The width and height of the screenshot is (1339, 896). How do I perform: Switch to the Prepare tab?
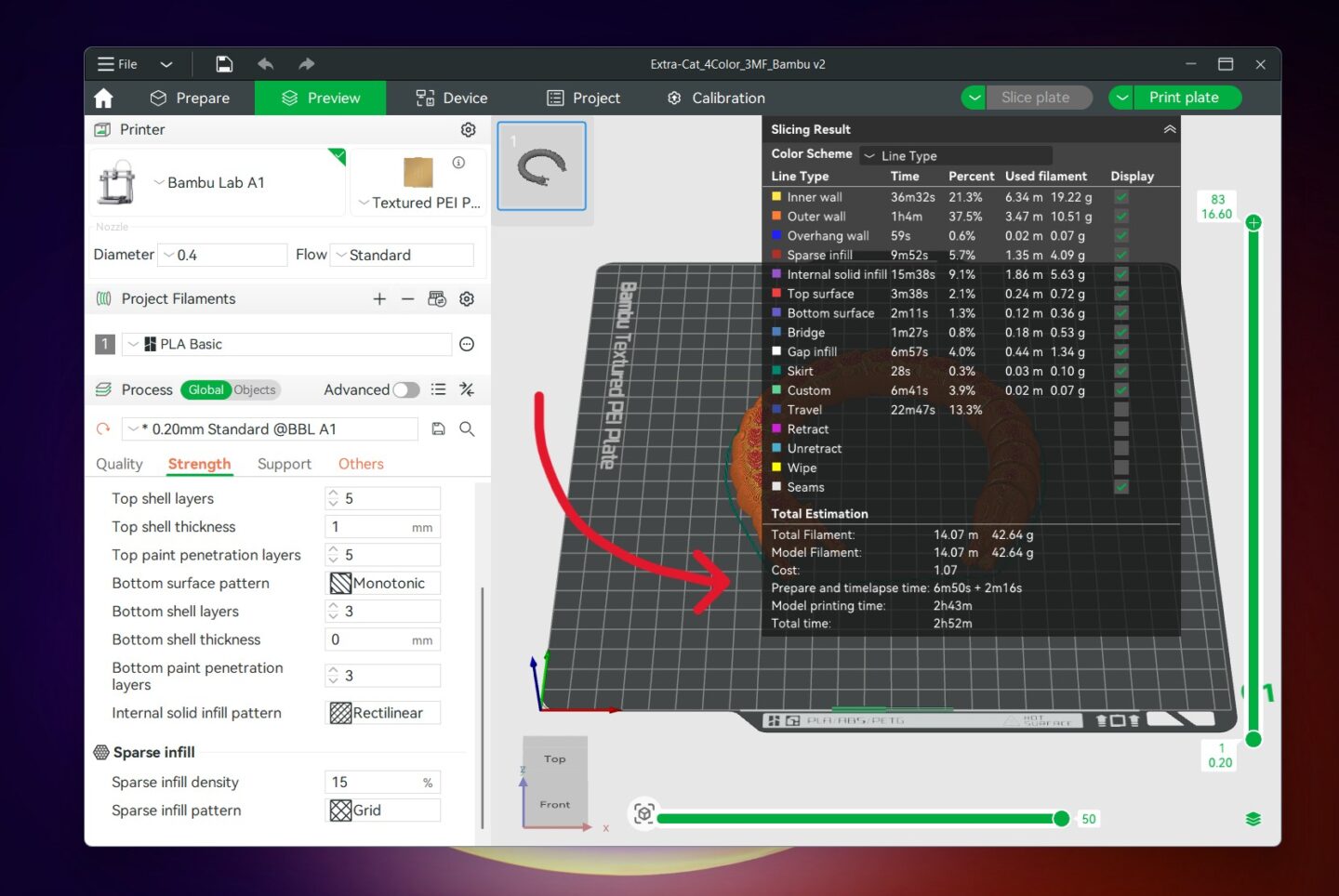click(190, 98)
